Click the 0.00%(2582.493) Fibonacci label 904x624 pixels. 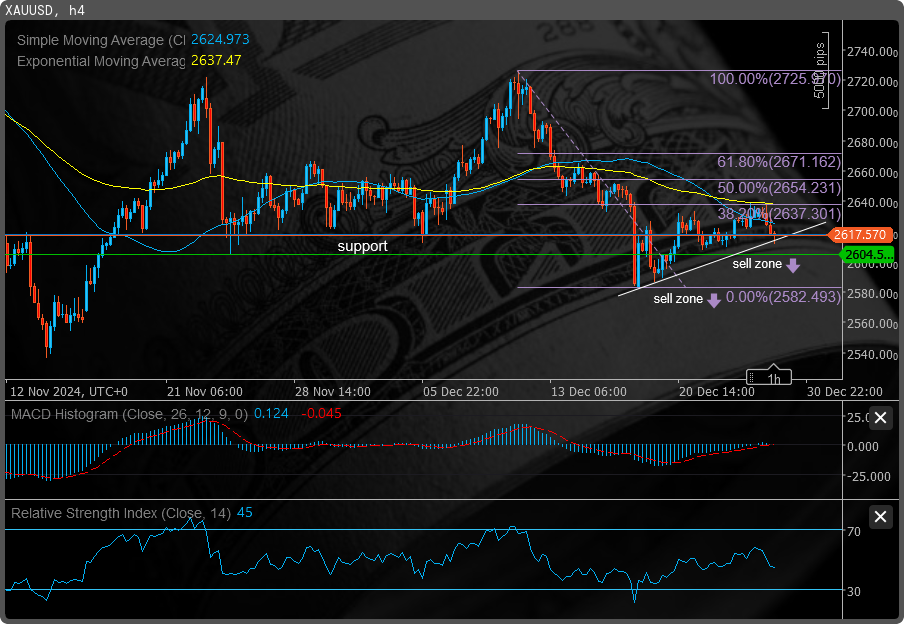tap(783, 297)
